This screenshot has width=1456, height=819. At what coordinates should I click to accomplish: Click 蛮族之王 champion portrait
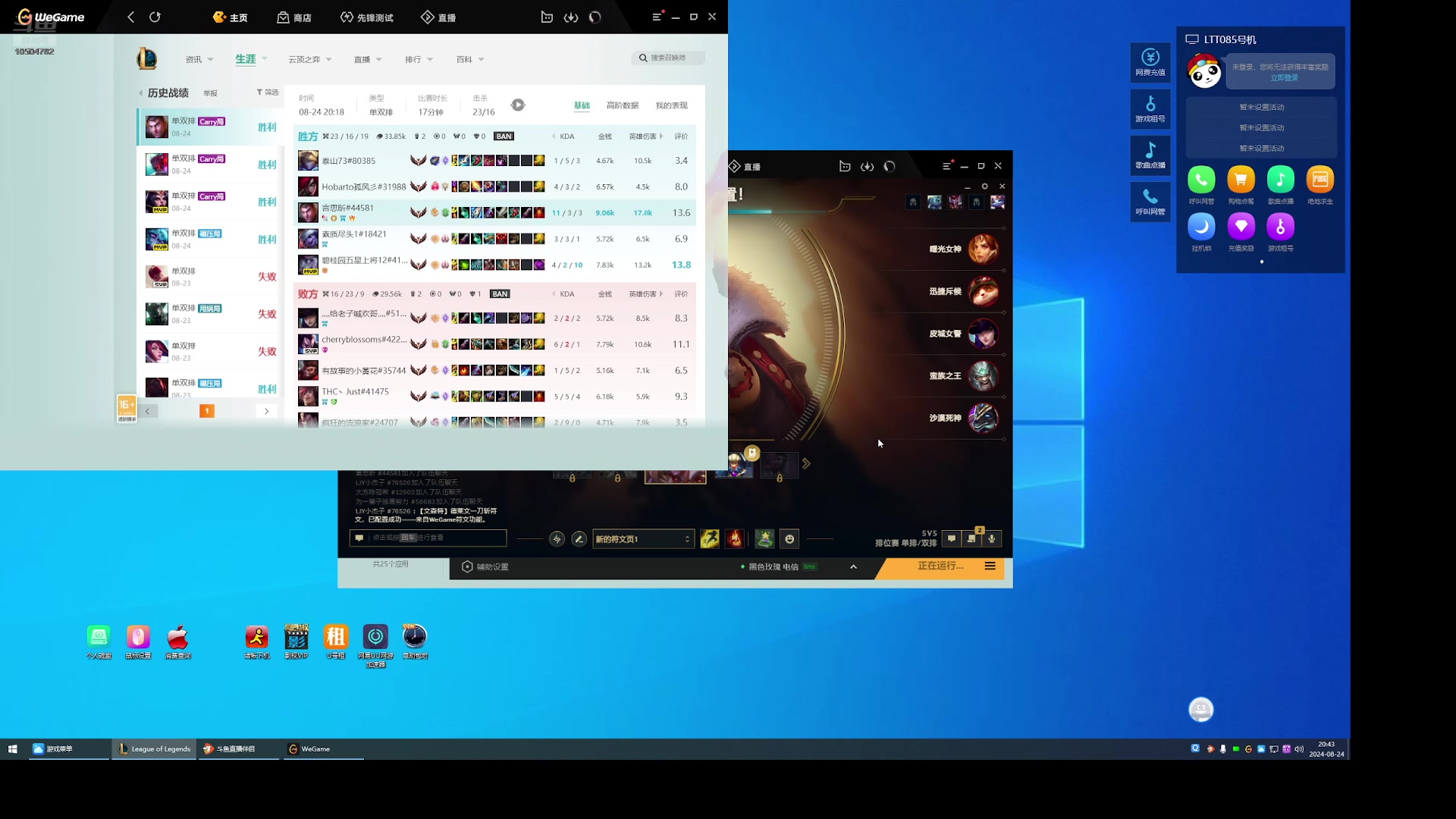point(983,375)
